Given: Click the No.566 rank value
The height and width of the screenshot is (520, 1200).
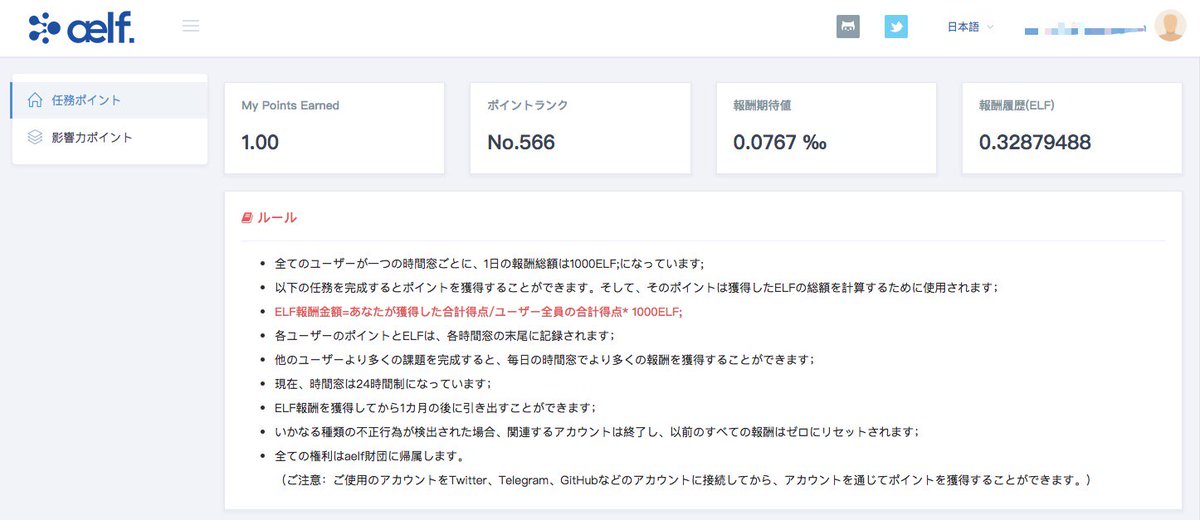Looking at the screenshot, I should (x=521, y=142).
